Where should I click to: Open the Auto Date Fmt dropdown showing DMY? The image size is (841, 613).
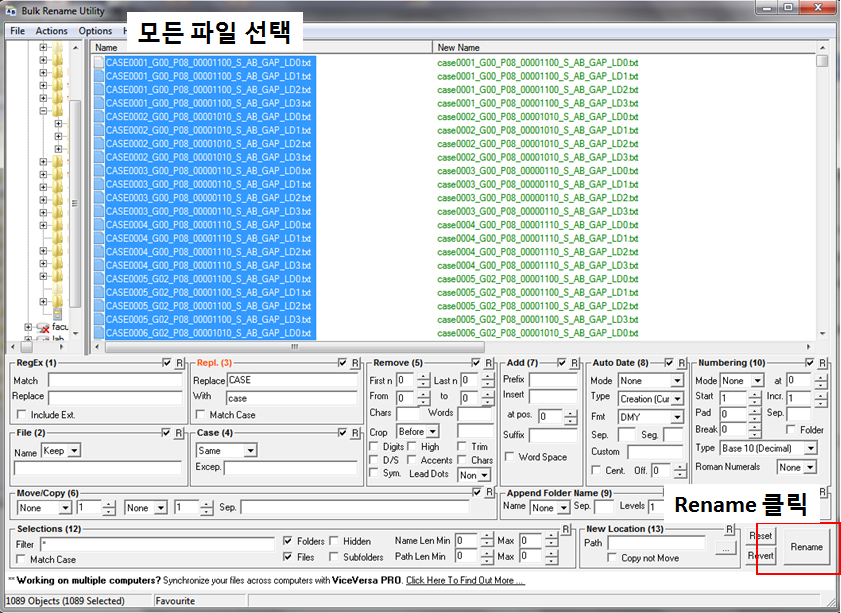pyautogui.click(x=651, y=417)
